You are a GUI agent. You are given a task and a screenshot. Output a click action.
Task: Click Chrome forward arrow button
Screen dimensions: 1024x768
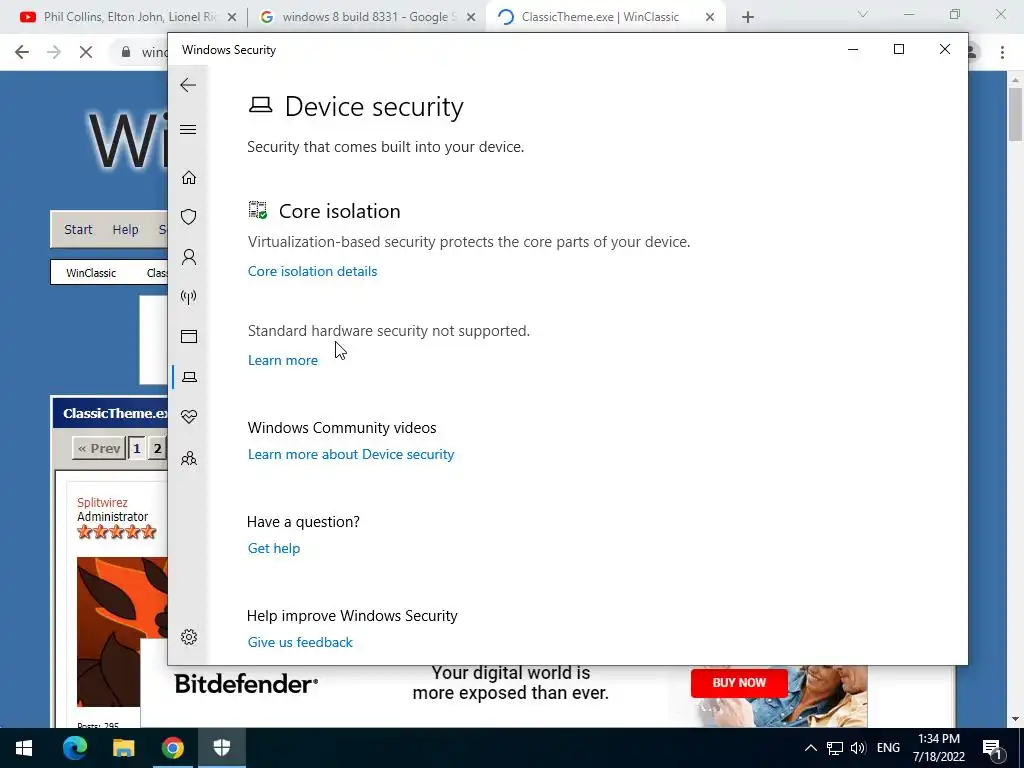[54, 52]
